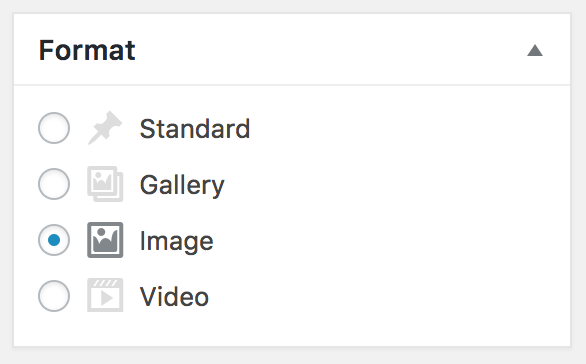
Task: Click the Gallery text label
Action: pos(182,185)
